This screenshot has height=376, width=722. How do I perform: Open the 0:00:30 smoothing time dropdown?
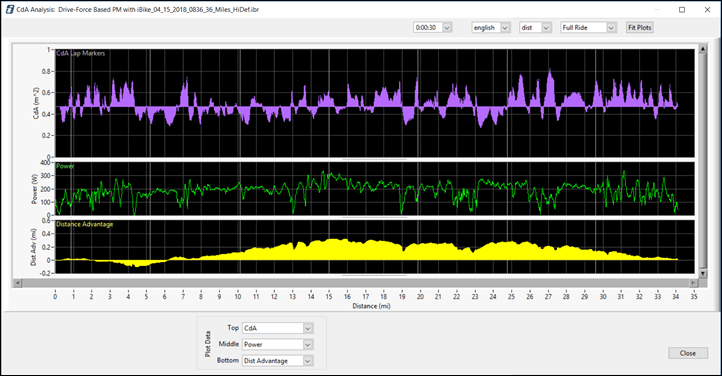447,28
